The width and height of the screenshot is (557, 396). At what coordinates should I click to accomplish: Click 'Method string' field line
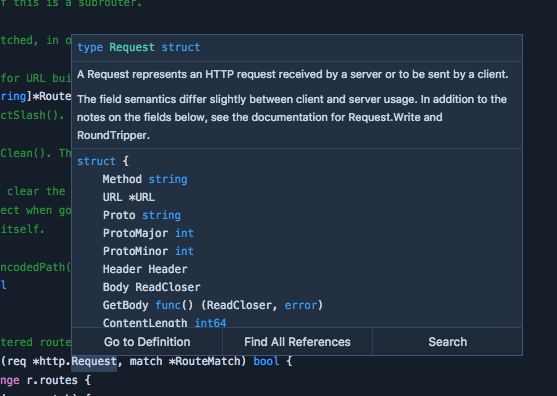coord(145,179)
